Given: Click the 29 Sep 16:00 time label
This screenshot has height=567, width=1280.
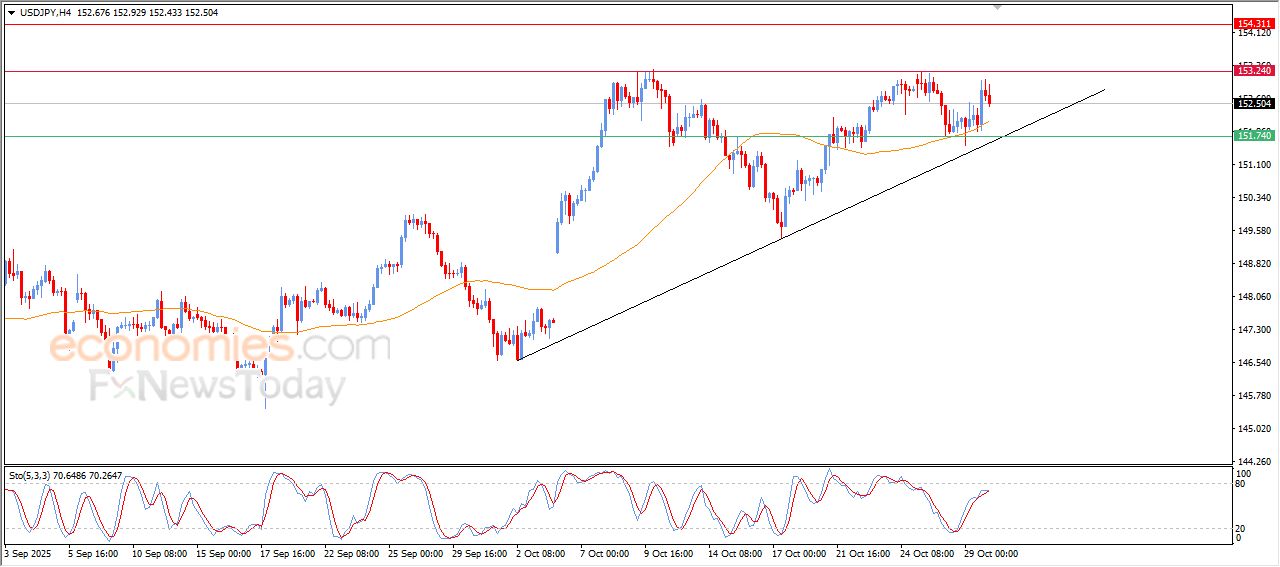Looking at the screenshot, I should 478,553.
